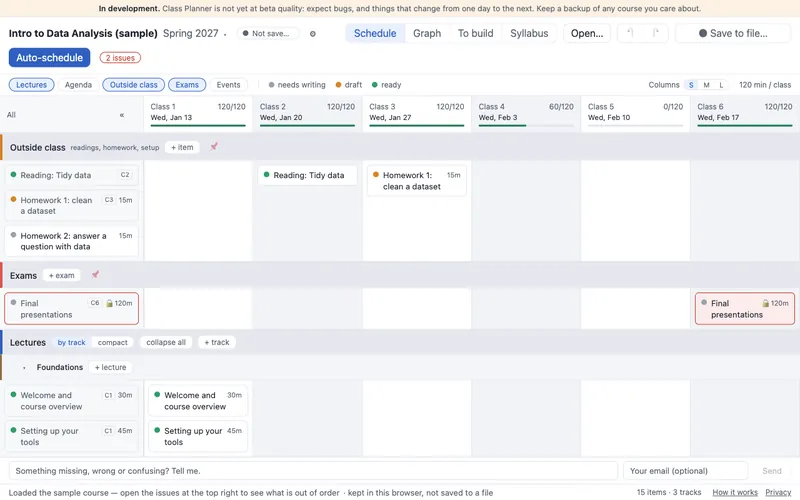
Task: Click the lock icon on Class 6 Final presentations
Action: pyautogui.click(x=765, y=303)
